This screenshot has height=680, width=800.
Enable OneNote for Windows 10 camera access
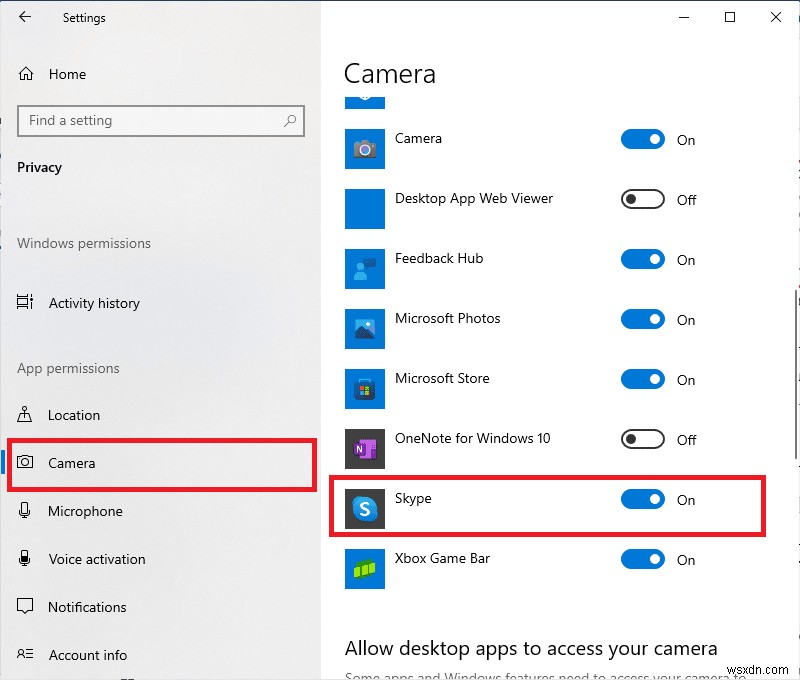(x=642, y=439)
